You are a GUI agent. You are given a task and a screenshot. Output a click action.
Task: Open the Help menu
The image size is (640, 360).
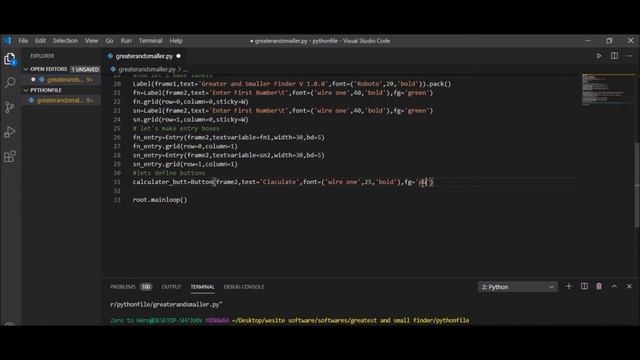(x=176, y=40)
